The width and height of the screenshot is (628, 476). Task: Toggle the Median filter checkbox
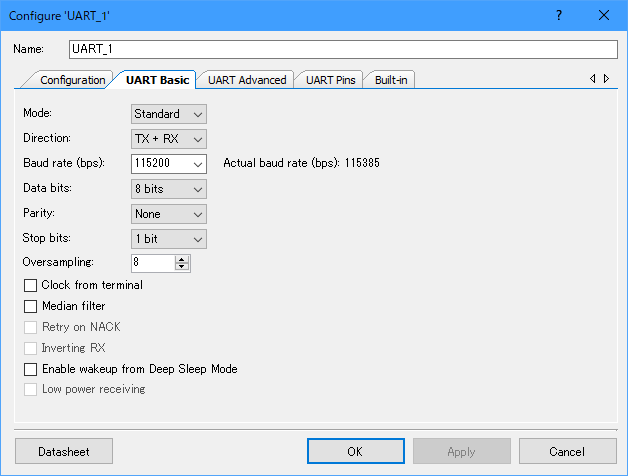click(31, 306)
